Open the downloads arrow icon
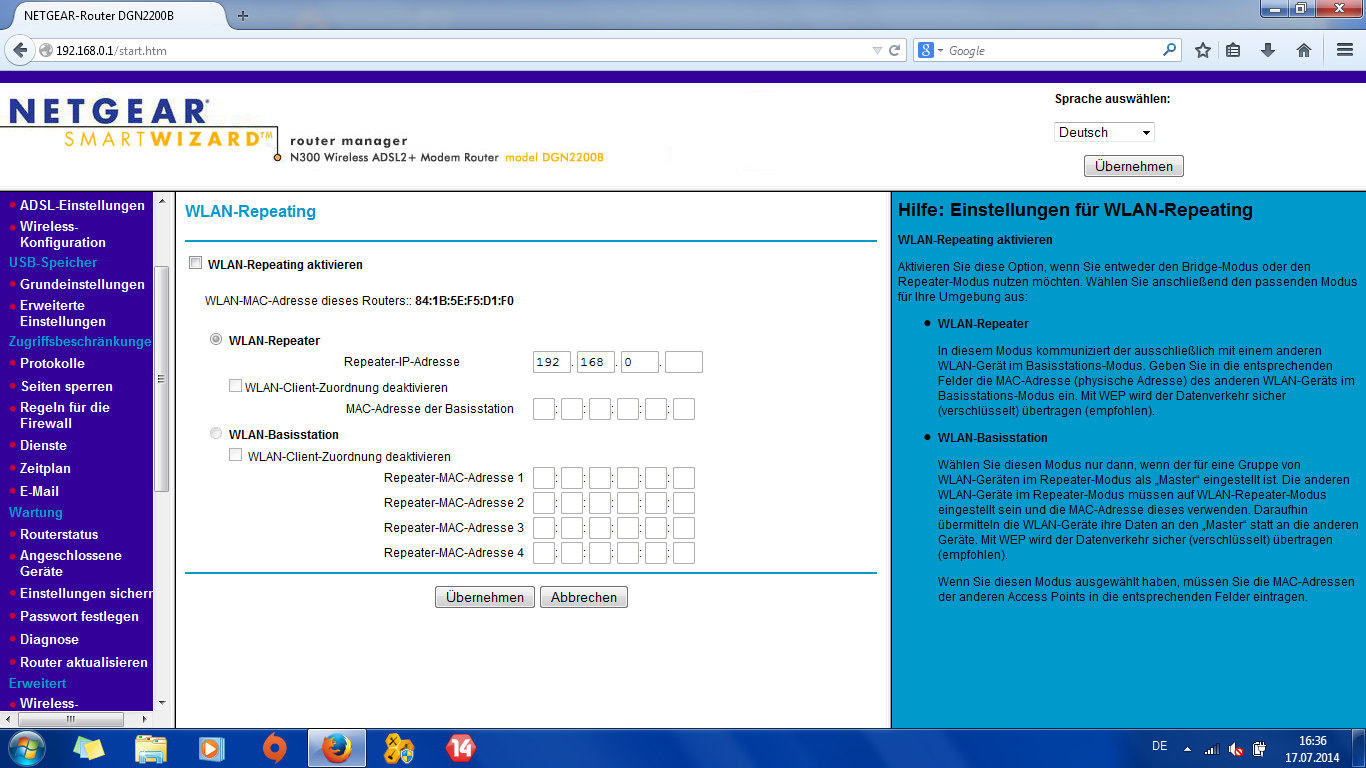 [1268, 50]
